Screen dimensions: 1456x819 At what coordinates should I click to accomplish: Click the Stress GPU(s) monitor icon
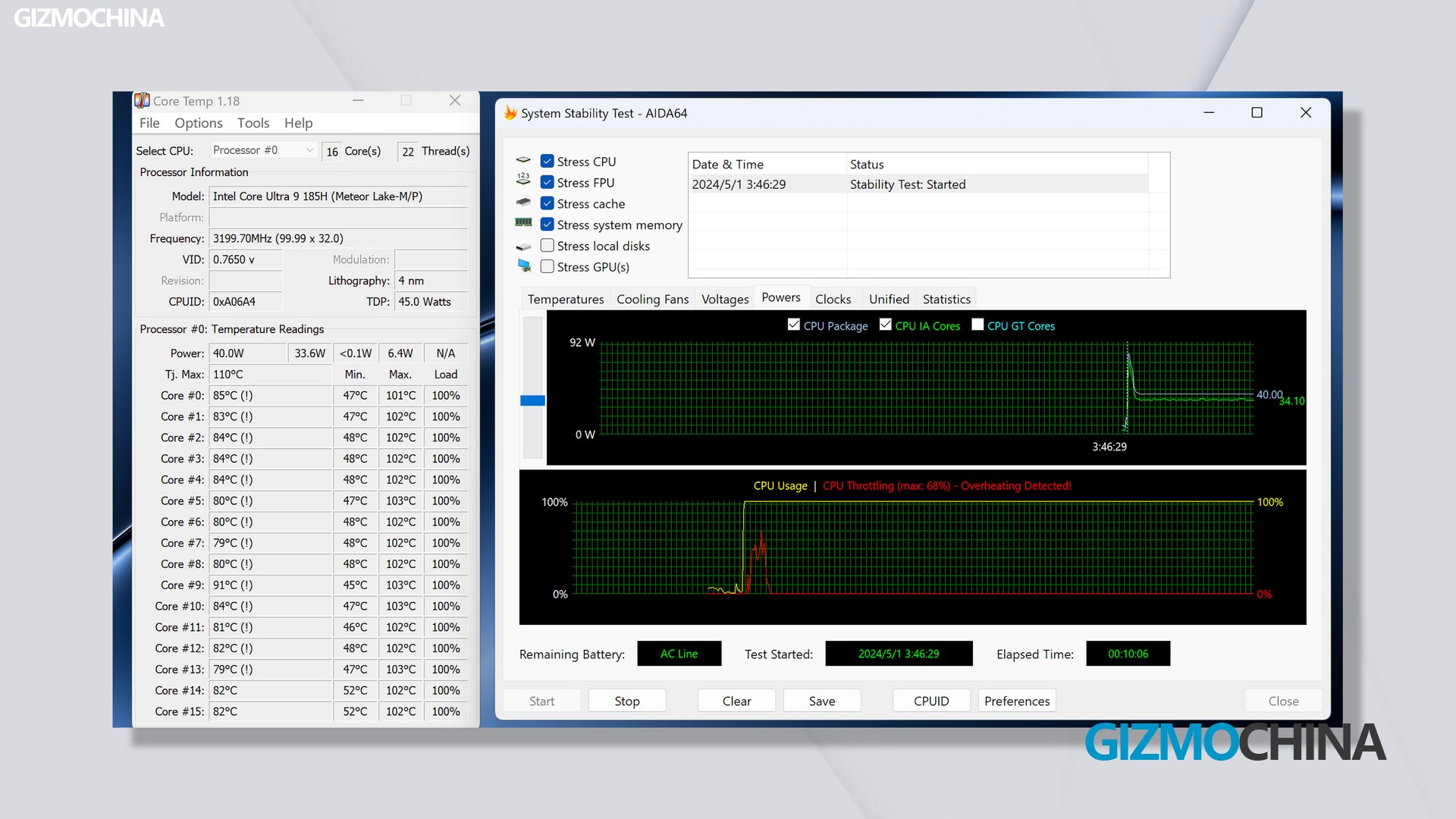[x=523, y=265]
